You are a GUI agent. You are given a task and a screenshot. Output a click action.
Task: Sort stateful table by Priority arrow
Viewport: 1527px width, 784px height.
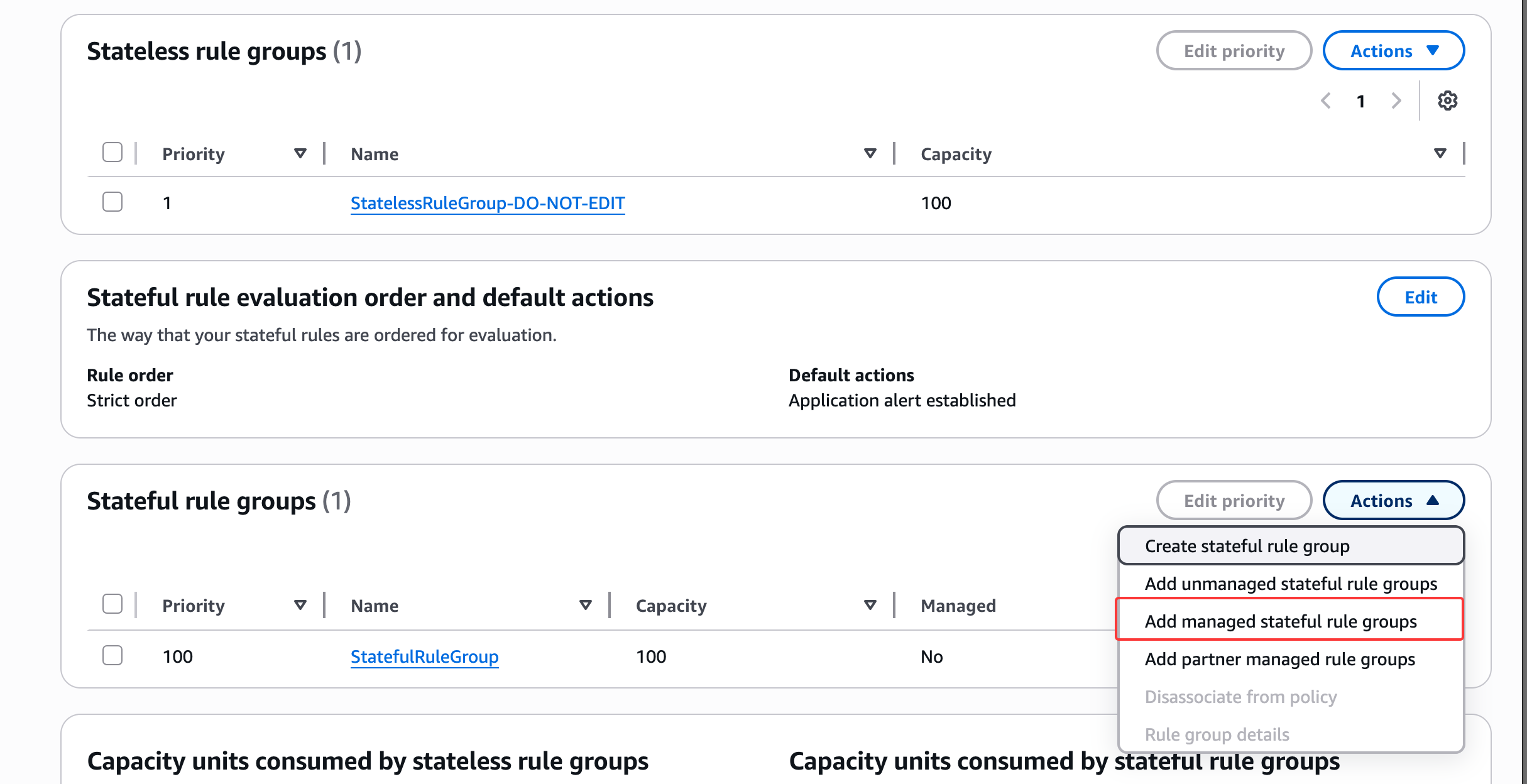300,605
